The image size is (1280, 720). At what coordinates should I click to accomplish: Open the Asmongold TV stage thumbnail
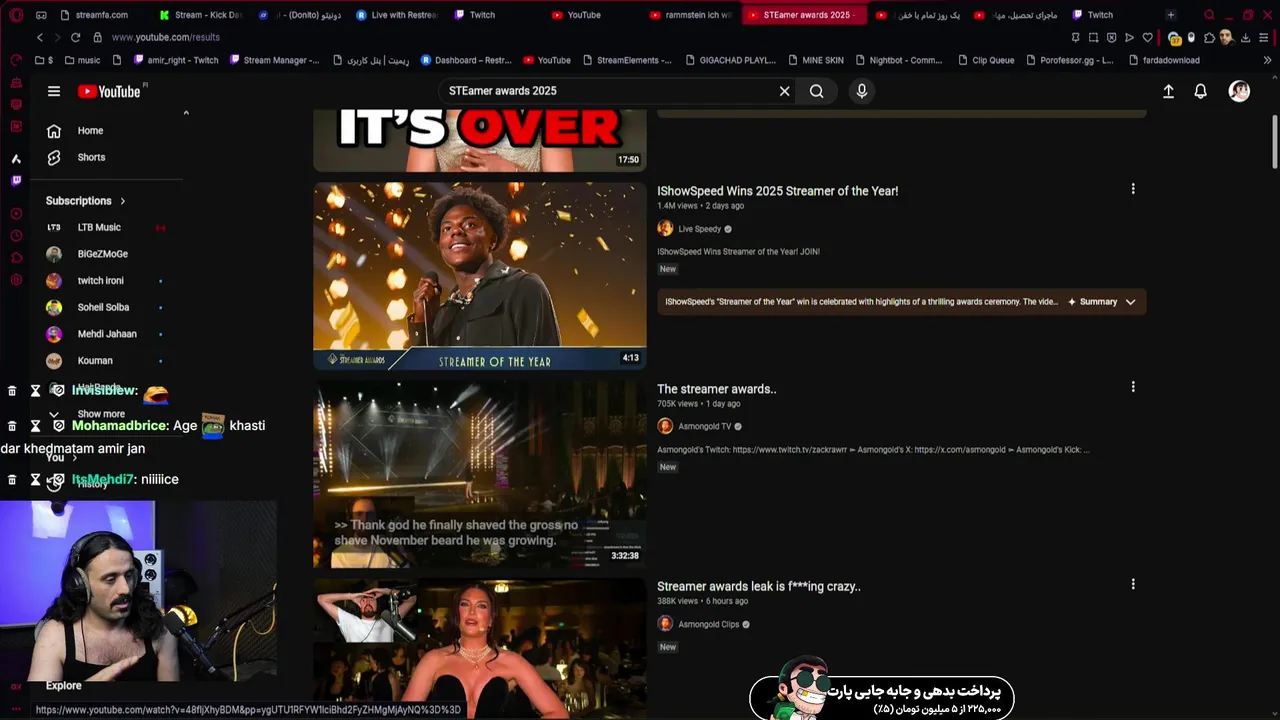[x=480, y=473]
